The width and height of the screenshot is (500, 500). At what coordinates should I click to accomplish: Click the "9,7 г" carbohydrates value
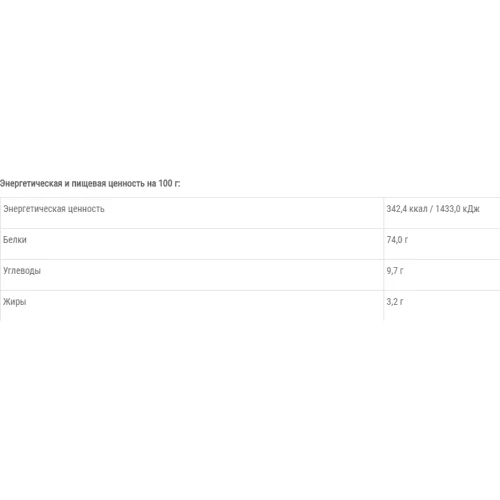coord(395,271)
